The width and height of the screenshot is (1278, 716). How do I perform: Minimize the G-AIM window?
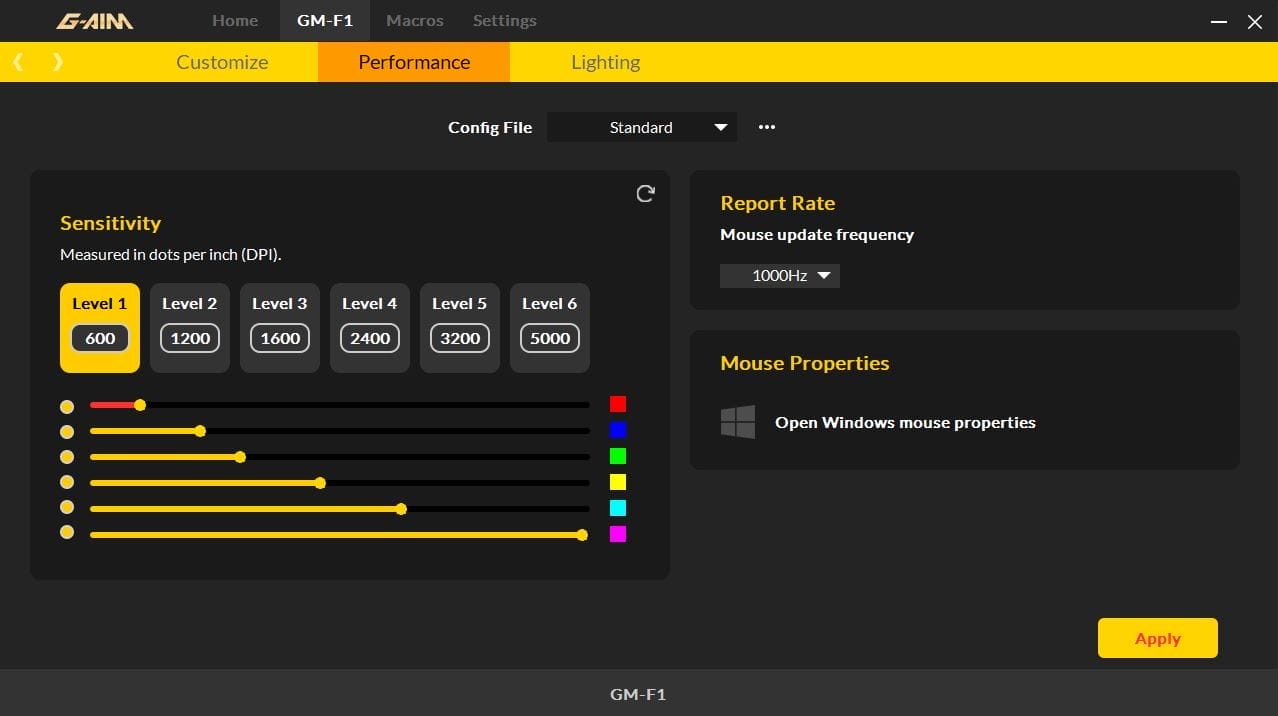point(1219,21)
